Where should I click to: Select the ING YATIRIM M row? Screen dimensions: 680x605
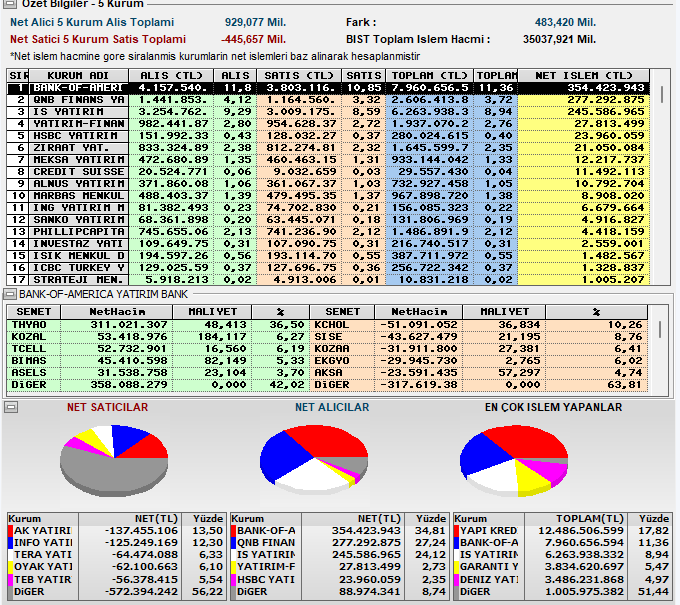[x=328, y=208]
